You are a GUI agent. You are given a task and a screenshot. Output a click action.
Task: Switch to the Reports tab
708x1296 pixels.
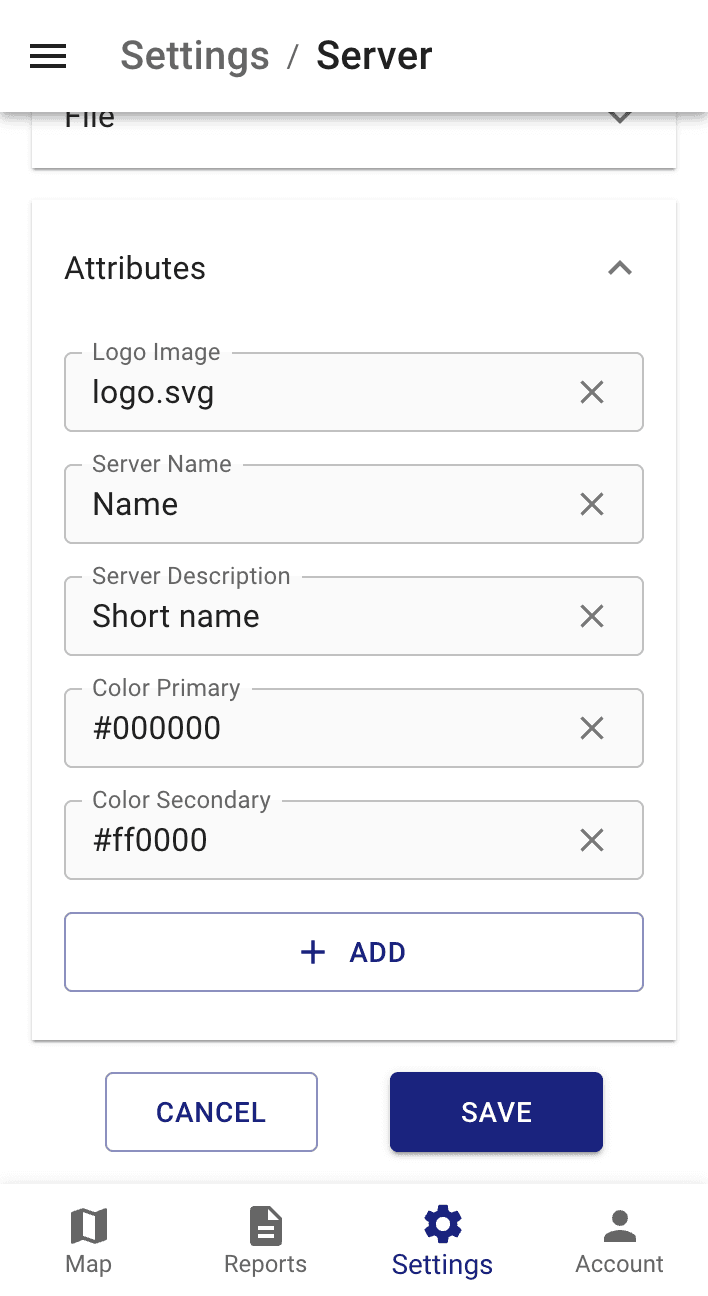pos(265,1240)
